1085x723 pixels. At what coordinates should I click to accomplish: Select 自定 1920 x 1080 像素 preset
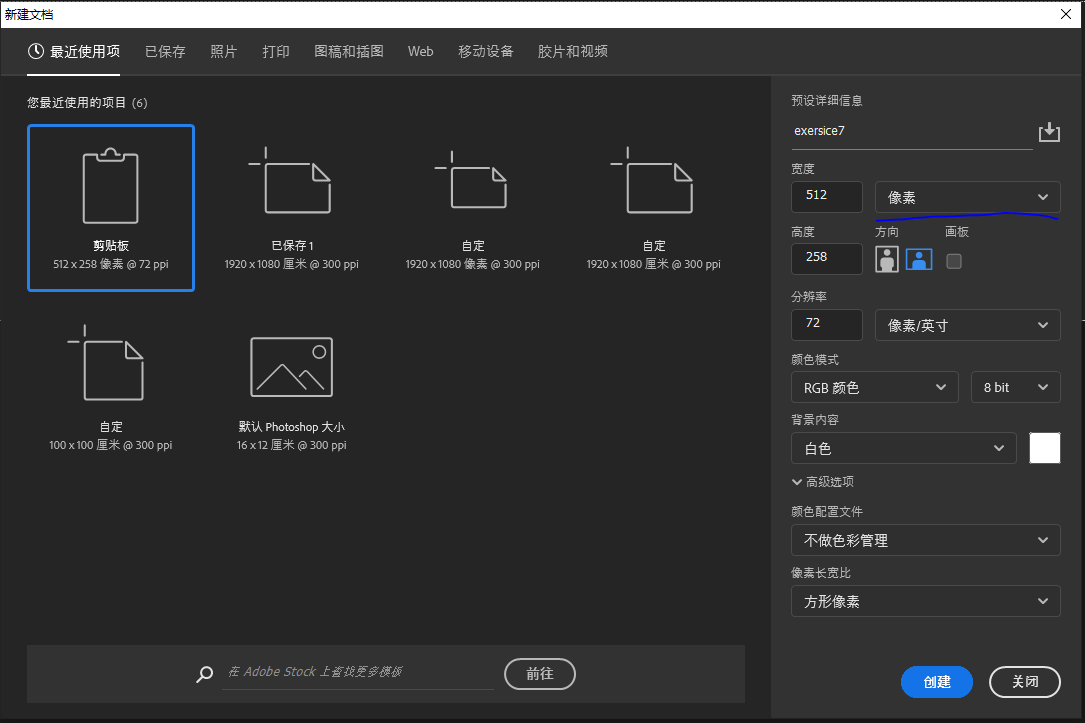point(473,208)
